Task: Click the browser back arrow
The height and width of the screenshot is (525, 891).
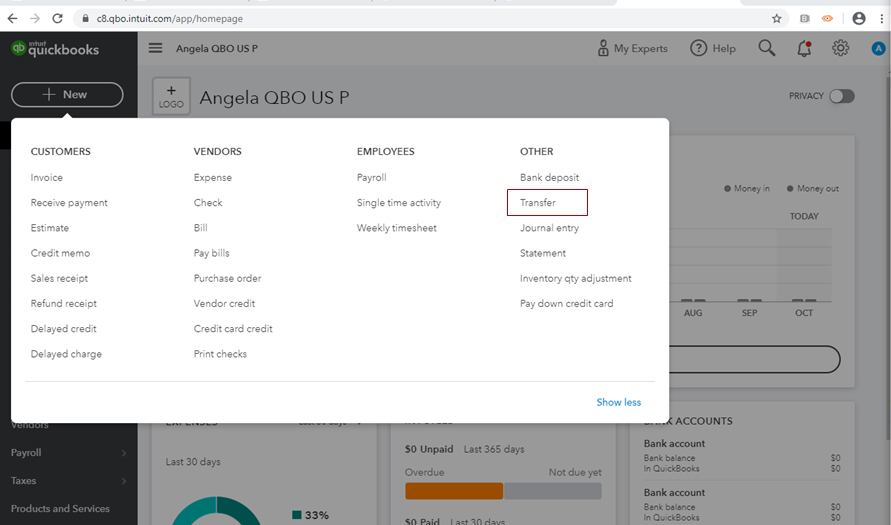Action: [12, 19]
